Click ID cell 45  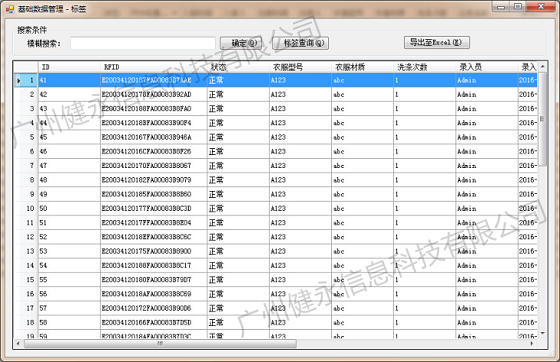[x=69, y=137]
